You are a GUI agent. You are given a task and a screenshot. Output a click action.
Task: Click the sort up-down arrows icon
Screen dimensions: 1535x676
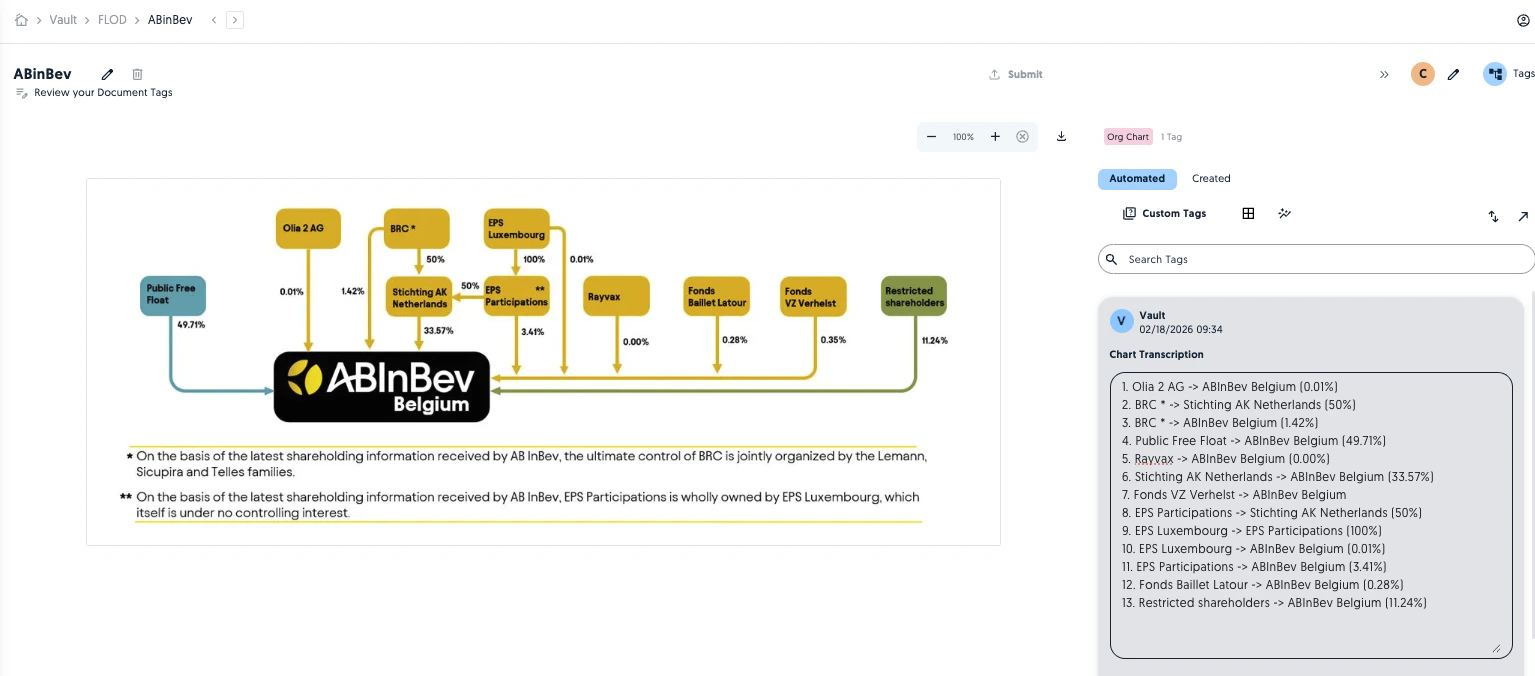(1493, 216)
